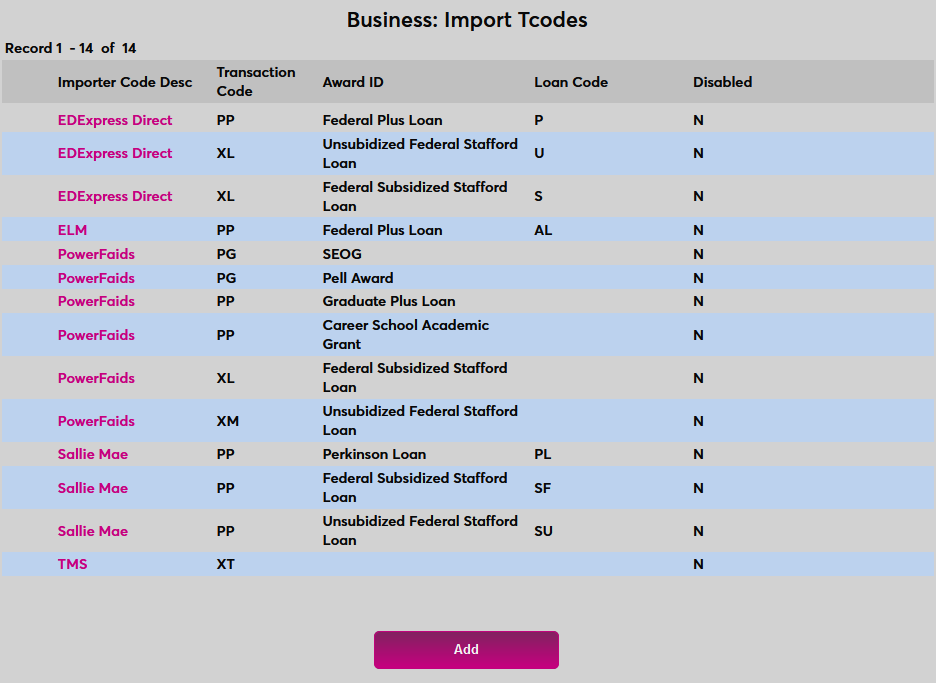
Task: Open EDExpress Direct link with loan code S
Action: [x=115, y=196]
